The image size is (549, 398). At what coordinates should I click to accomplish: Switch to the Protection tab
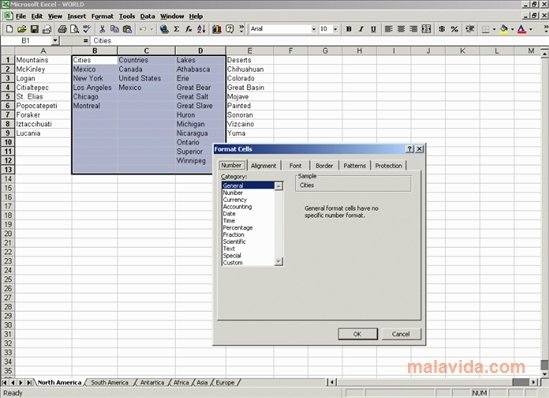[389, 166]
